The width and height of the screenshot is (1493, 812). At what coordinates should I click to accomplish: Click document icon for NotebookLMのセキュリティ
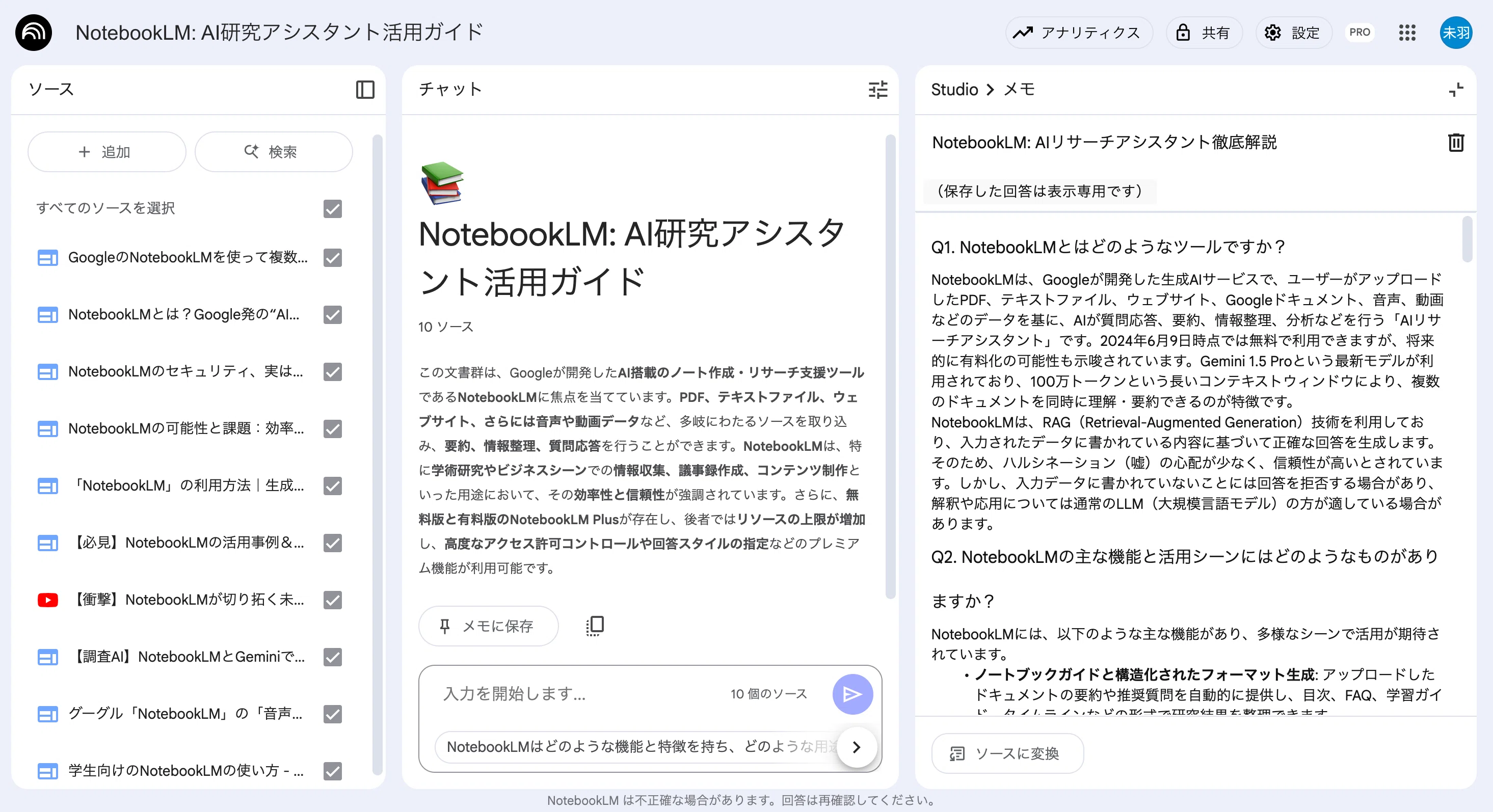point(47,371)
